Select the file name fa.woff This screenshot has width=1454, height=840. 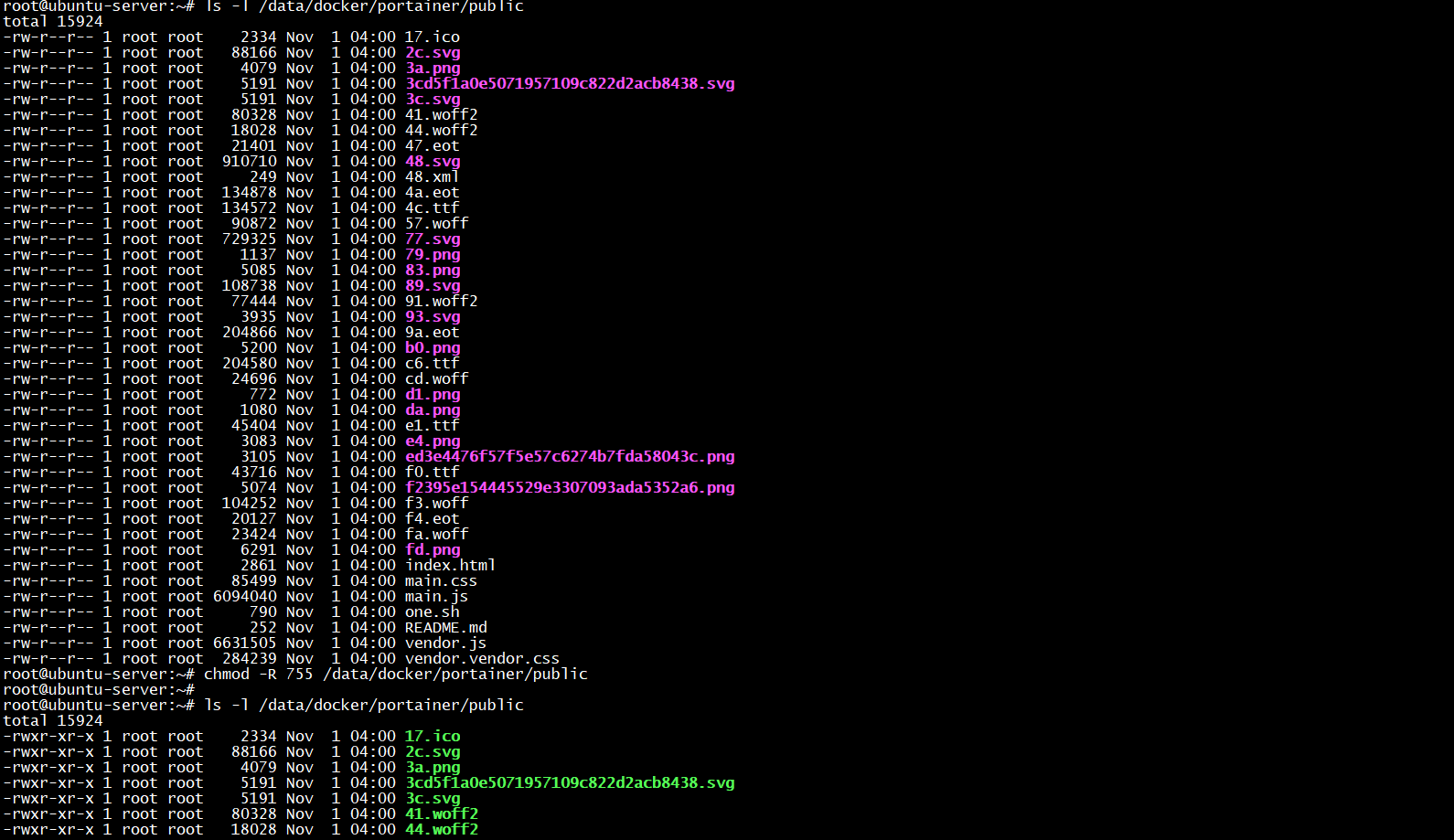437,534
